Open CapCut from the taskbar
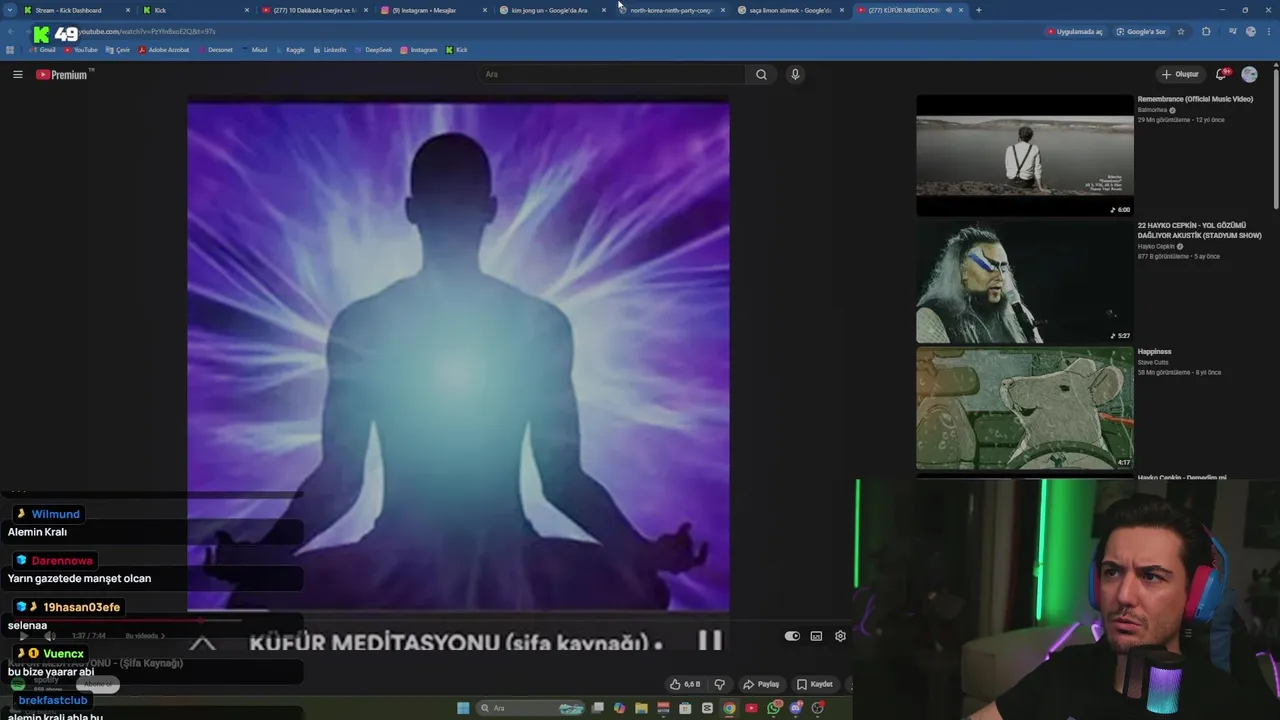 [x=707, y=708]
